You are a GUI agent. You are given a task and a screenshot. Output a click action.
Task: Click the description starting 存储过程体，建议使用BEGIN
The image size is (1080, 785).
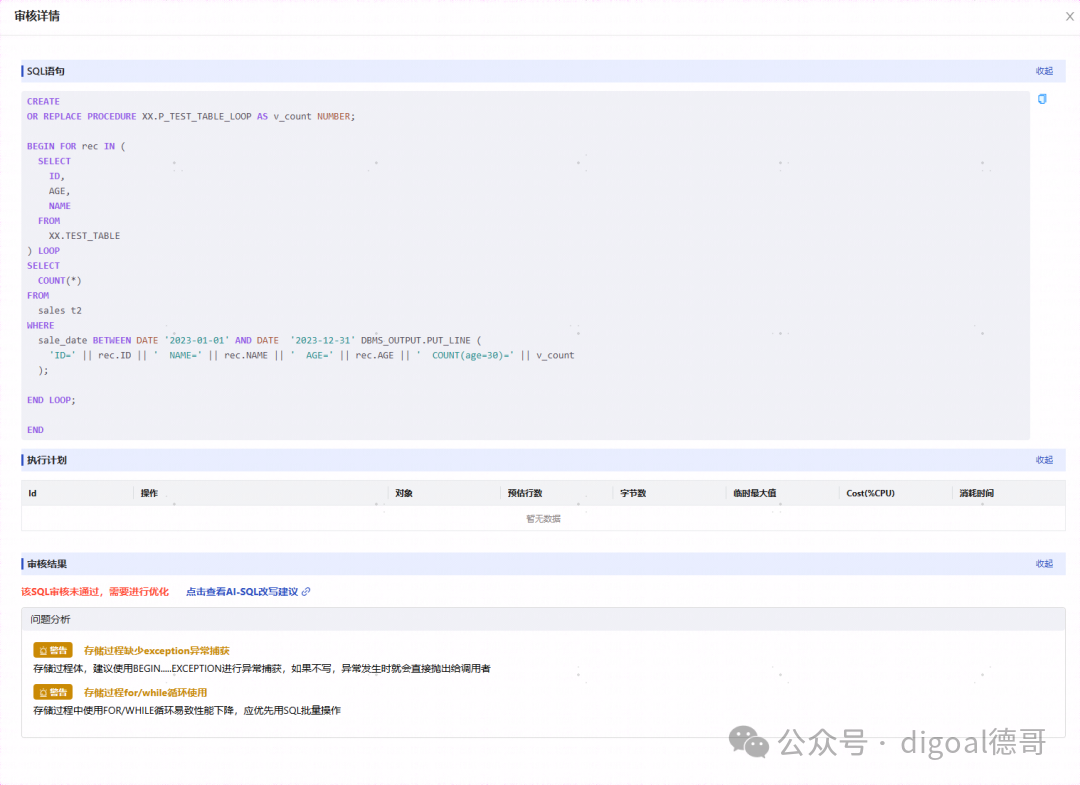pos(262,669)
